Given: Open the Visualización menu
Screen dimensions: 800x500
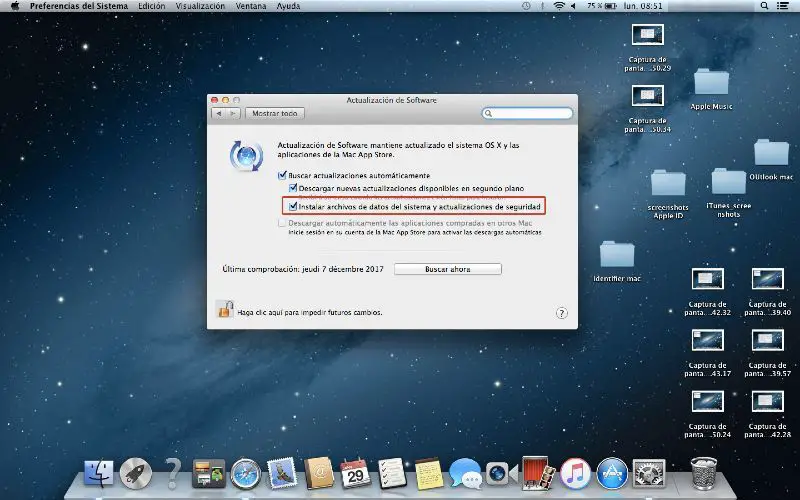Looking at the screenshot, I should point(200,6).
